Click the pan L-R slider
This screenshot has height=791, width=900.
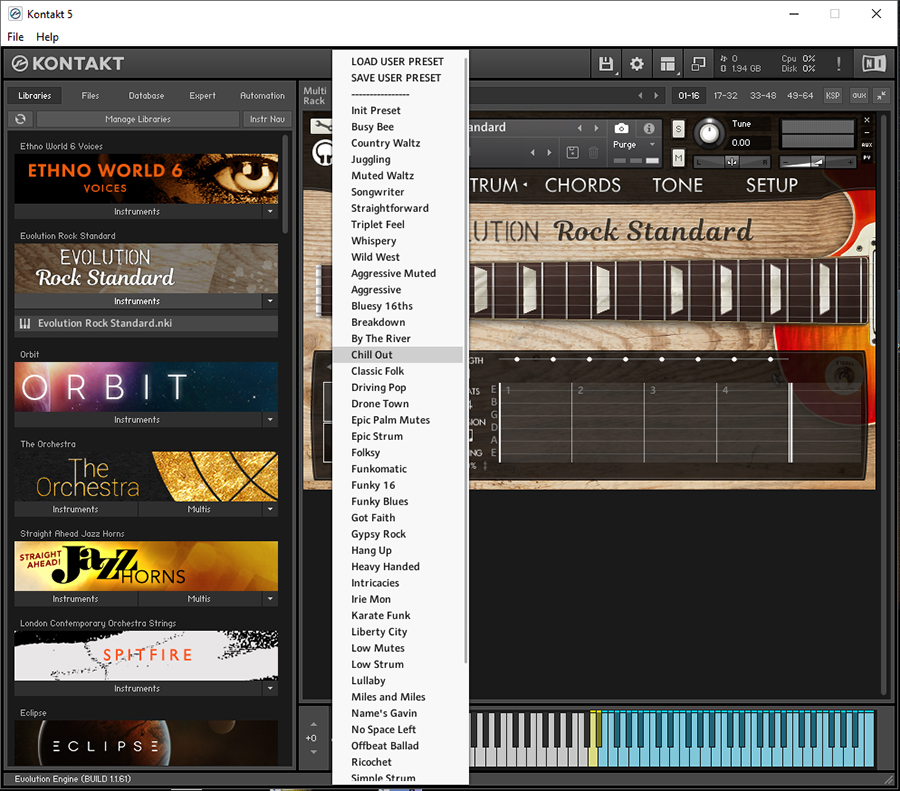click(731, 162)
